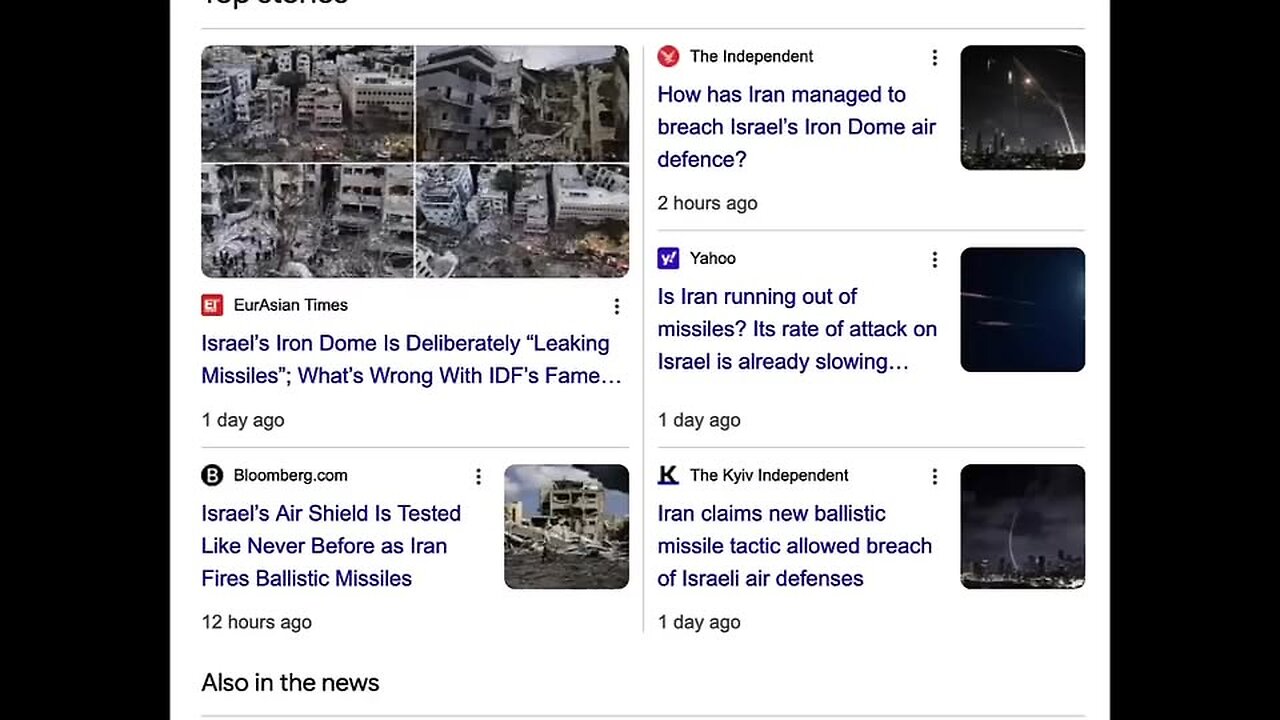Viewport: 1280px width, 720px height.
Task: Click the EurAsian Times source logo icon
Action: (x=212, y=305)
